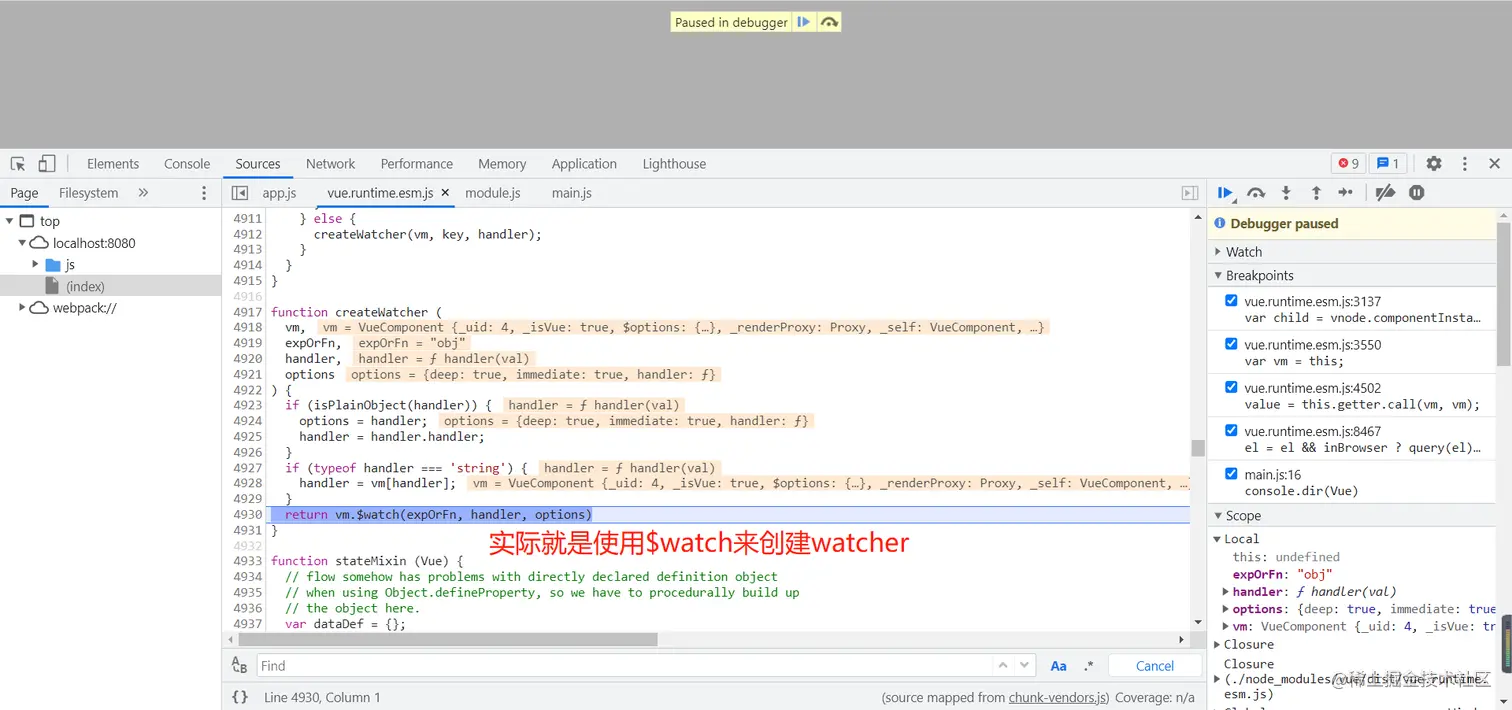
Task: Toggle pause on exceptions
Action: (x=1417, y=193)
